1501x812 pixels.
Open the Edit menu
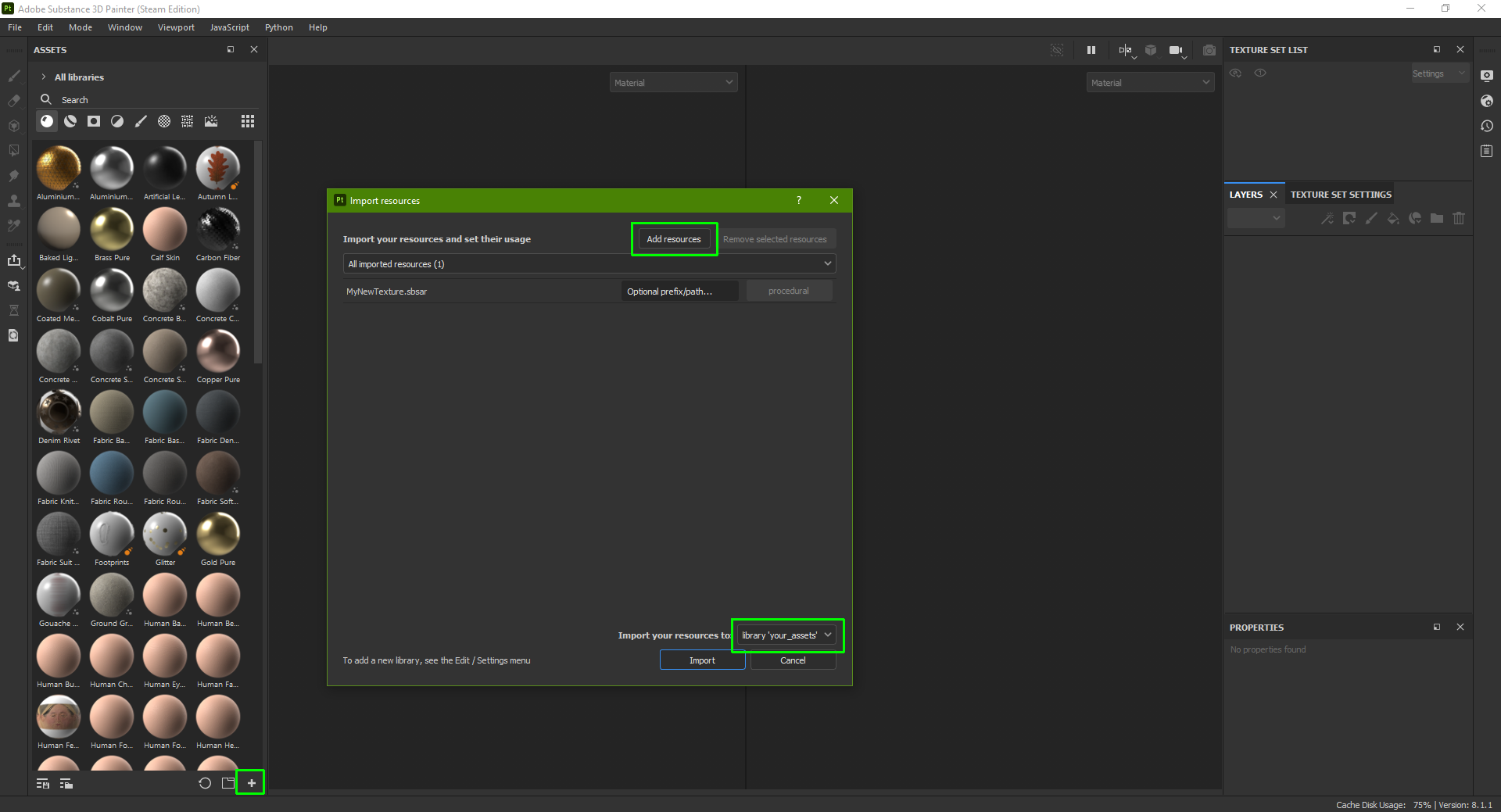45,27
